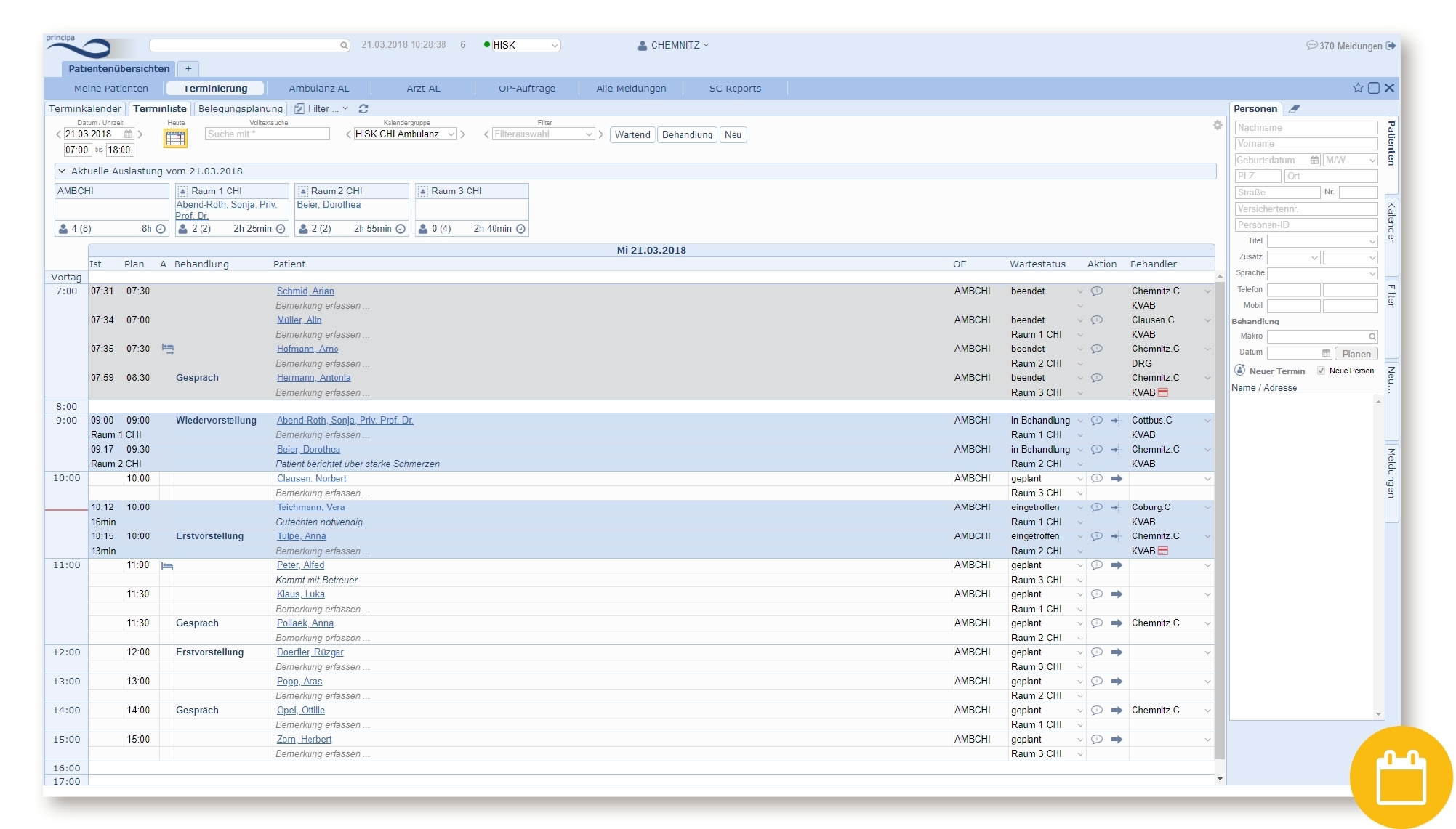Click the settings gear above list
Image resolution: width=1456 pixels, height=829 pixels.
click(x=1218, y=126)
